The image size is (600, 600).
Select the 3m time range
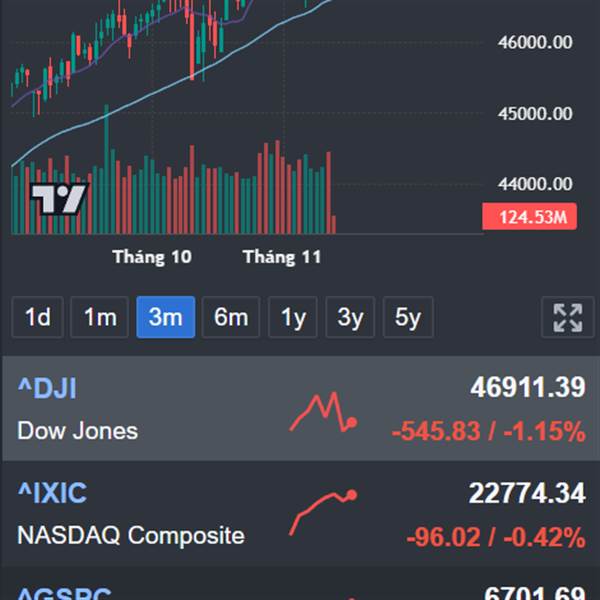coord(165,318)
